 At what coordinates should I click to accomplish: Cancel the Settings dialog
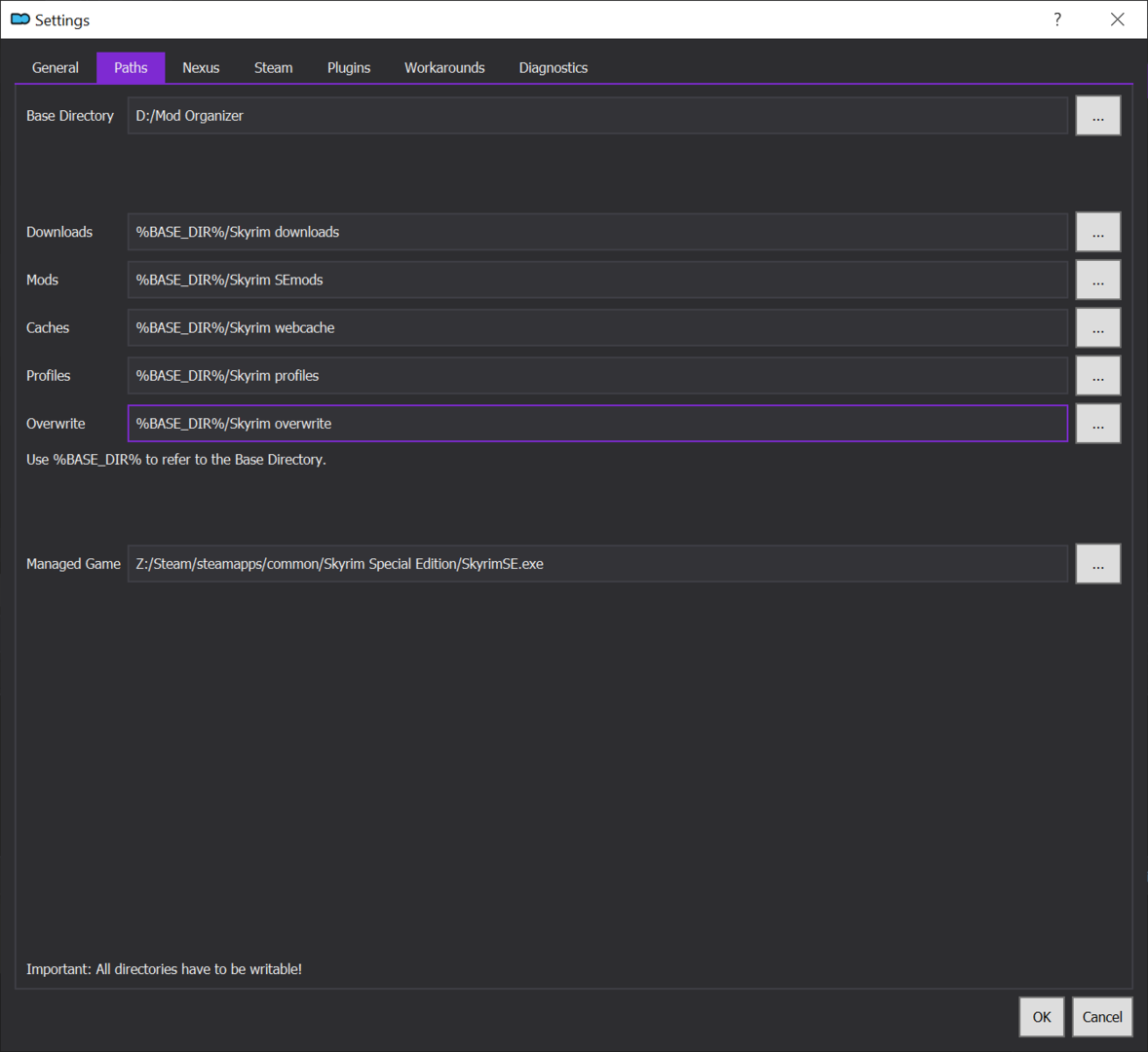click(x=1102, y=1017)
